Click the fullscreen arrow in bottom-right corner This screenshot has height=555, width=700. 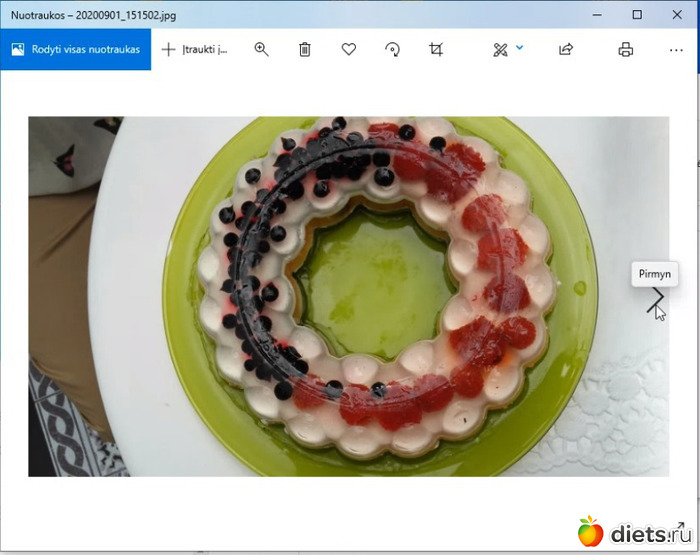[x=679, y=527]
